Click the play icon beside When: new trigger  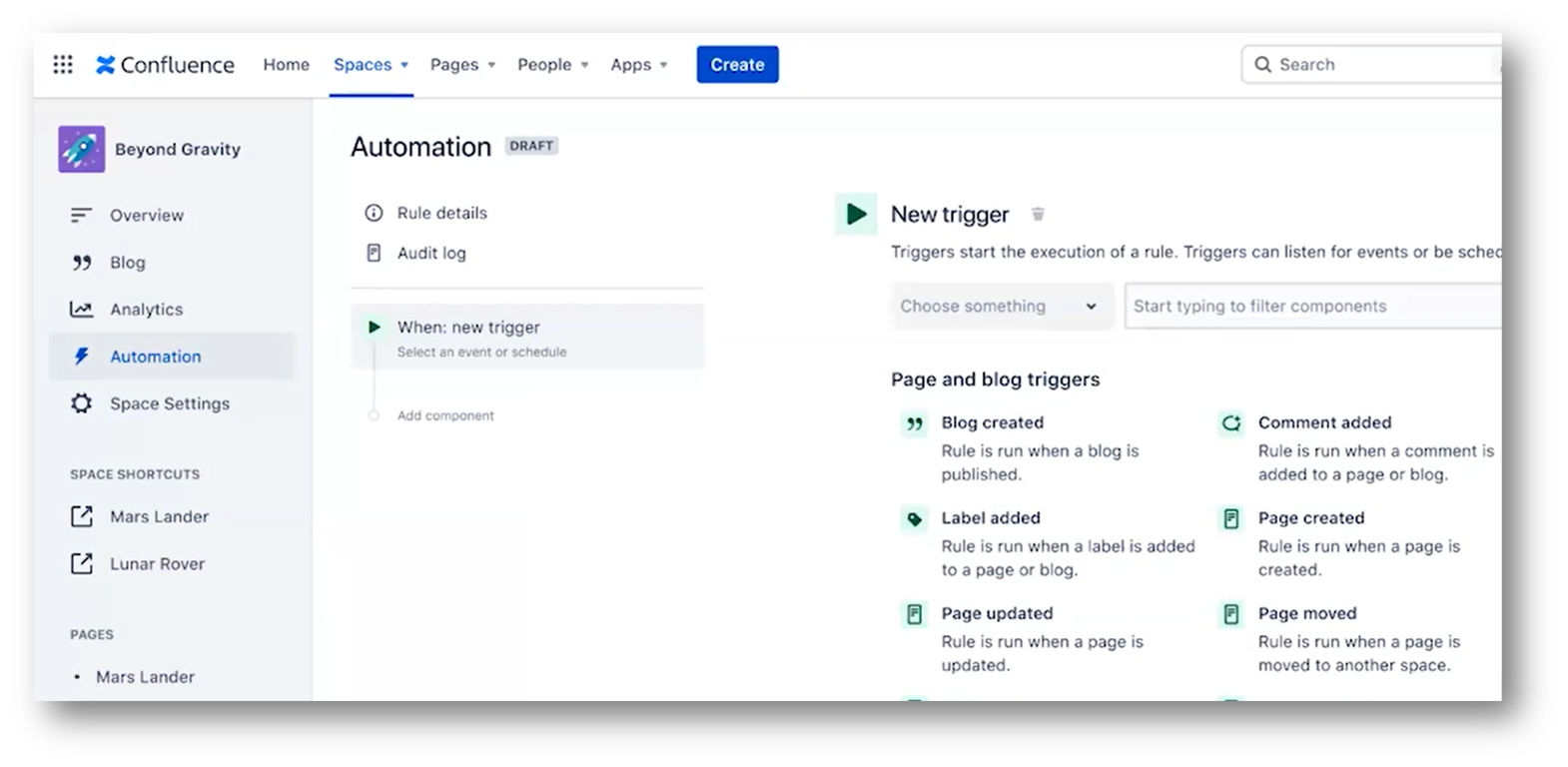(374, 328)
